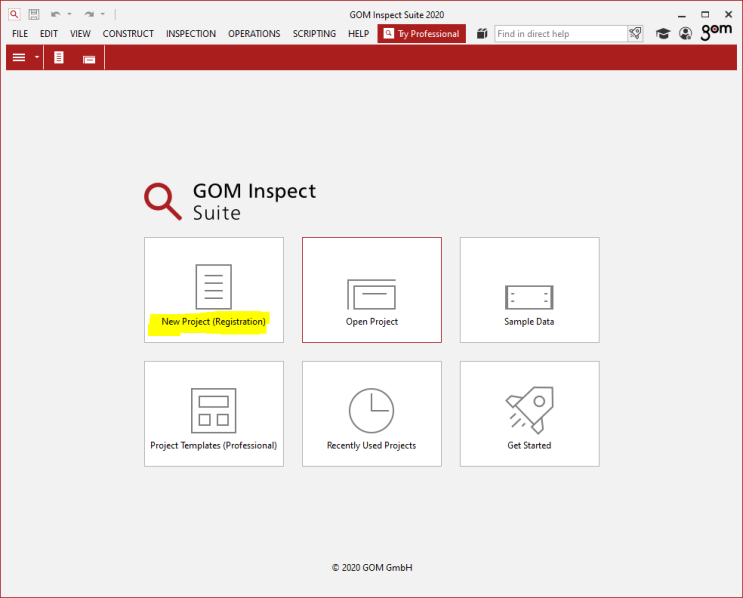Click the New Project (Registration) tile
Viewport: 743px width, 598px height.
pyautogui.click(x=213, y=290)
